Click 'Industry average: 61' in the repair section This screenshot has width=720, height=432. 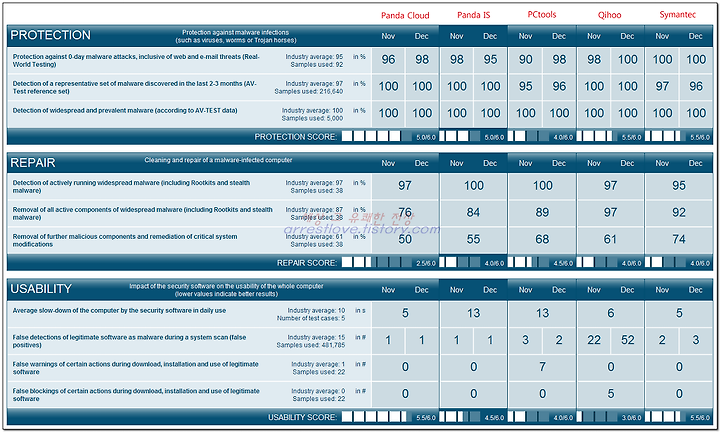[x=313, y=236]
